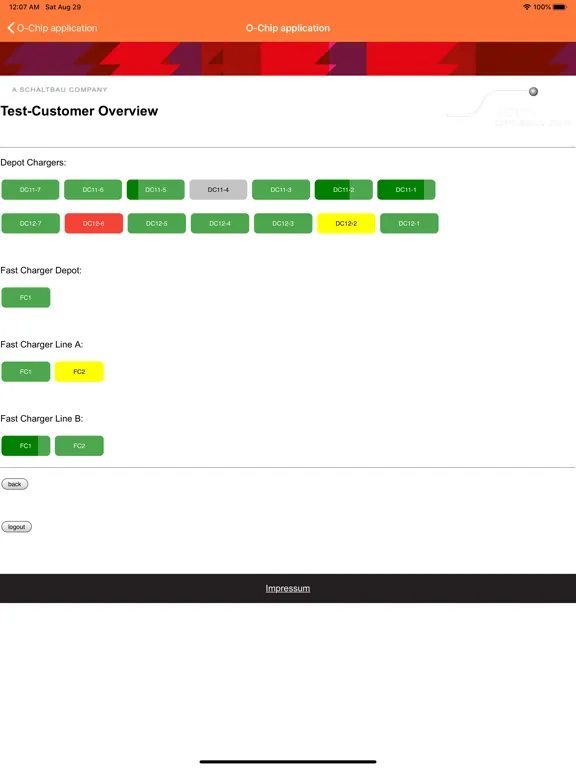Select charging progress tile DC11-2
Viewport: 576px width, 768px height.
coord(344,190)
